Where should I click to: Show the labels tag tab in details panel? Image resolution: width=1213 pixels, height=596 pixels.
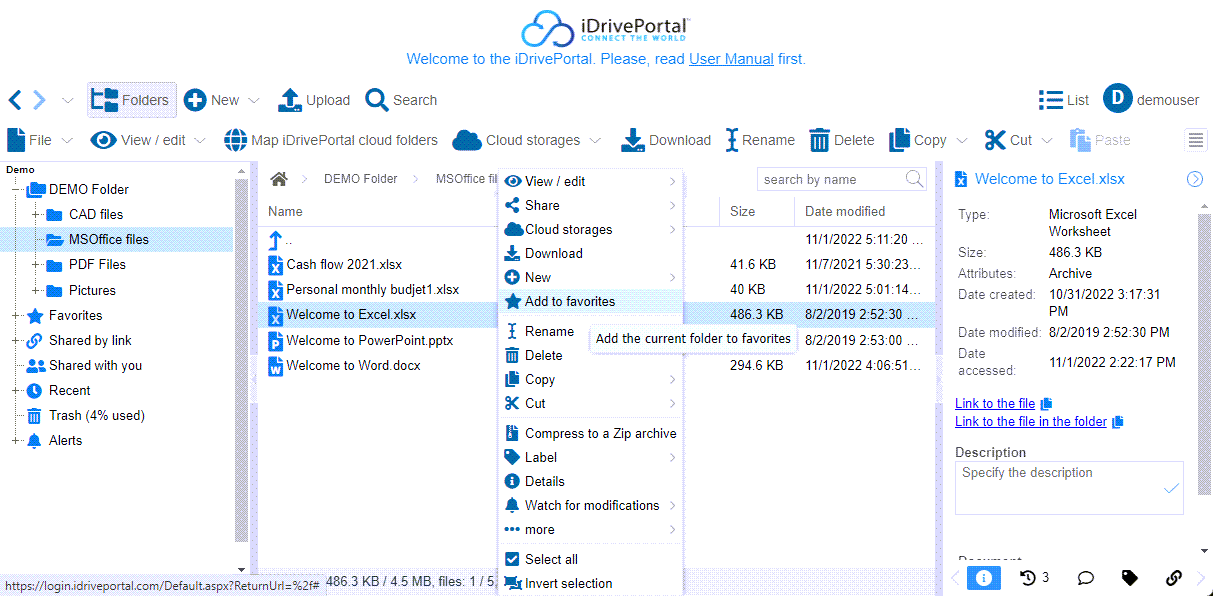[1130, 578]
